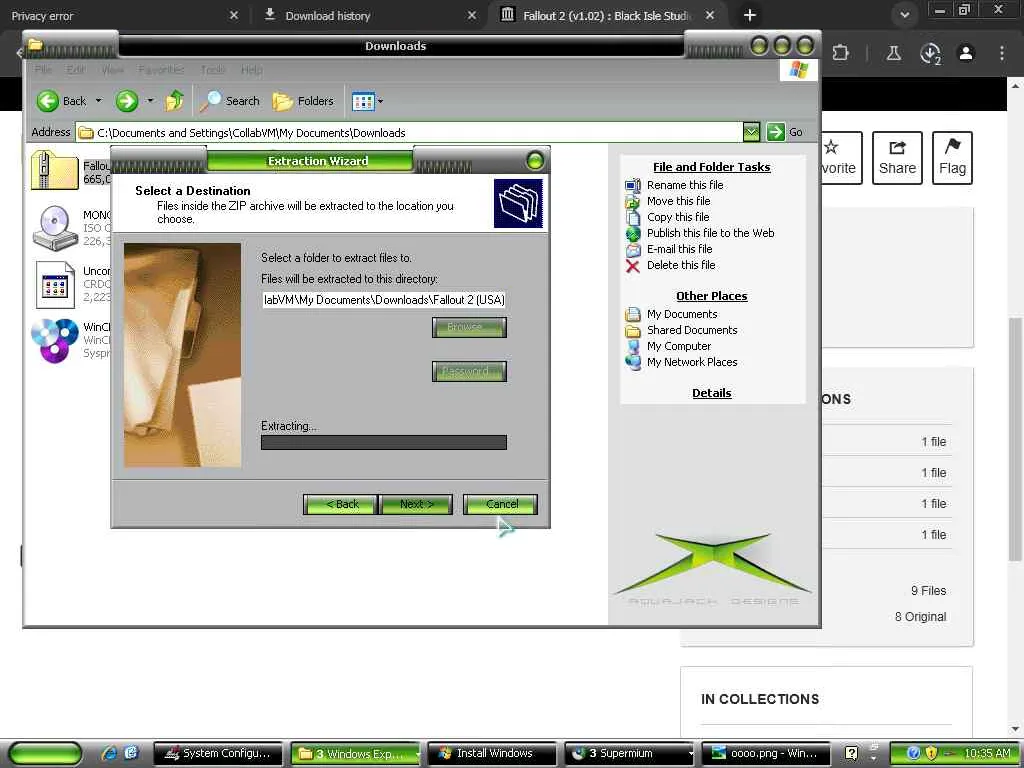Switch to oooo.png taskbar button
1024x768 pixels.
[x=765, y=754]
